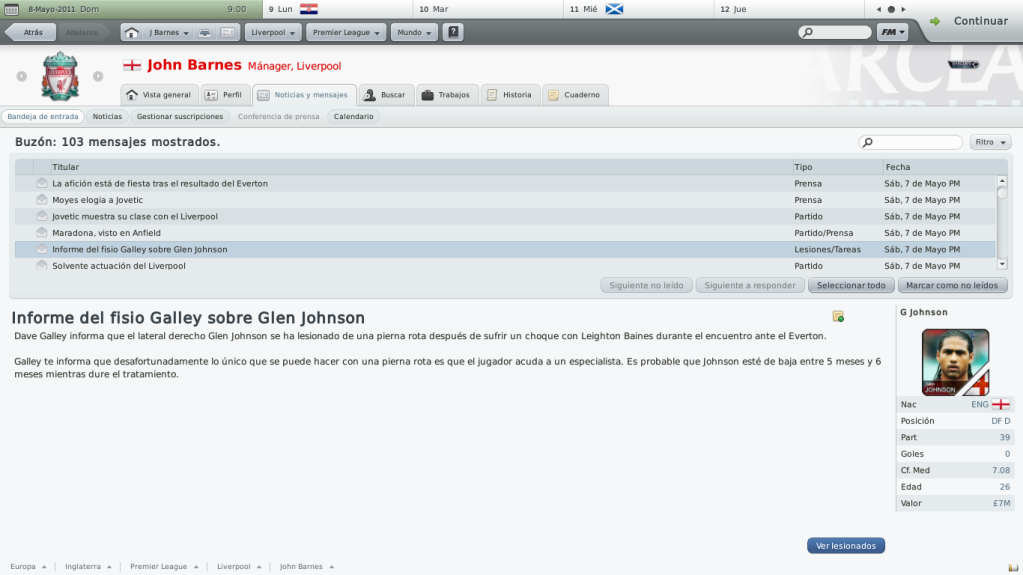Open the Gestionar suscripciones sub-tab
Viewport: 1023px width, 575px height.
179,116
